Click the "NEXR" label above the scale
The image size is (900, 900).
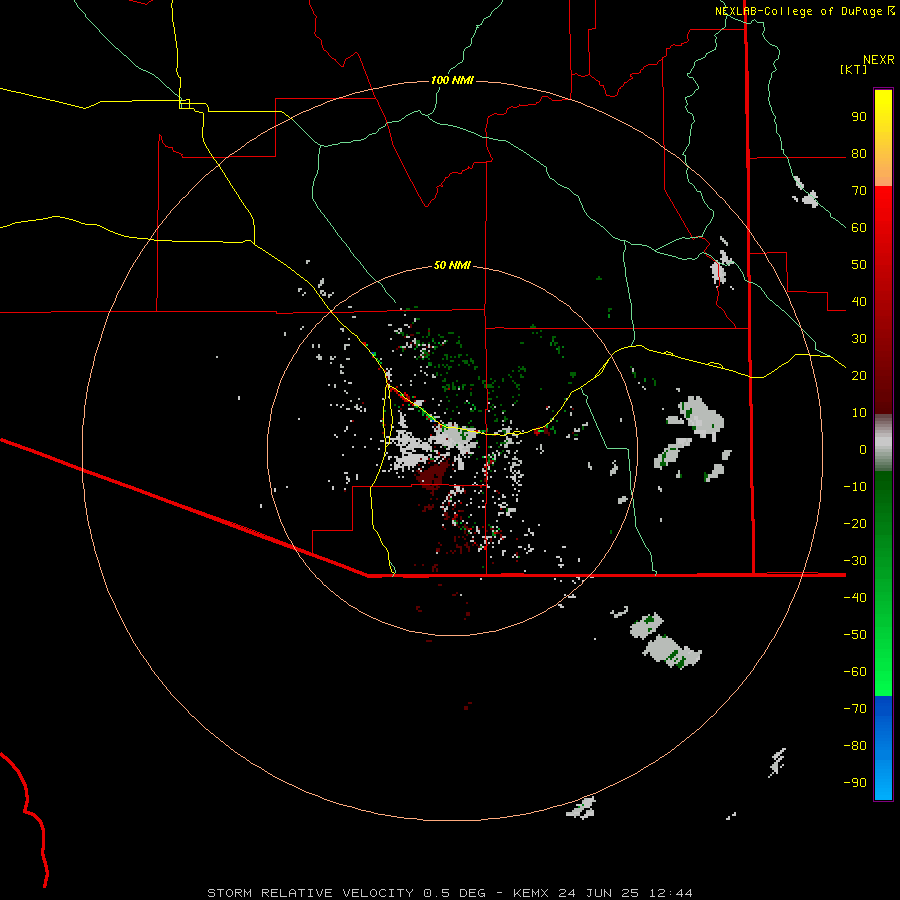click(879, 60)
